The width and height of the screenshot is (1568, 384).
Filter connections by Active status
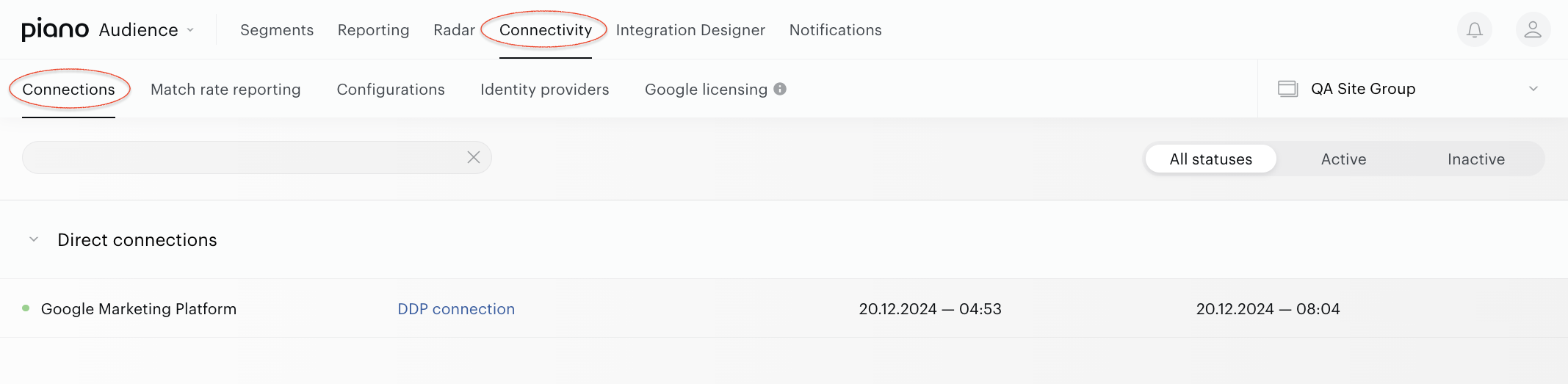(1343, 159)
